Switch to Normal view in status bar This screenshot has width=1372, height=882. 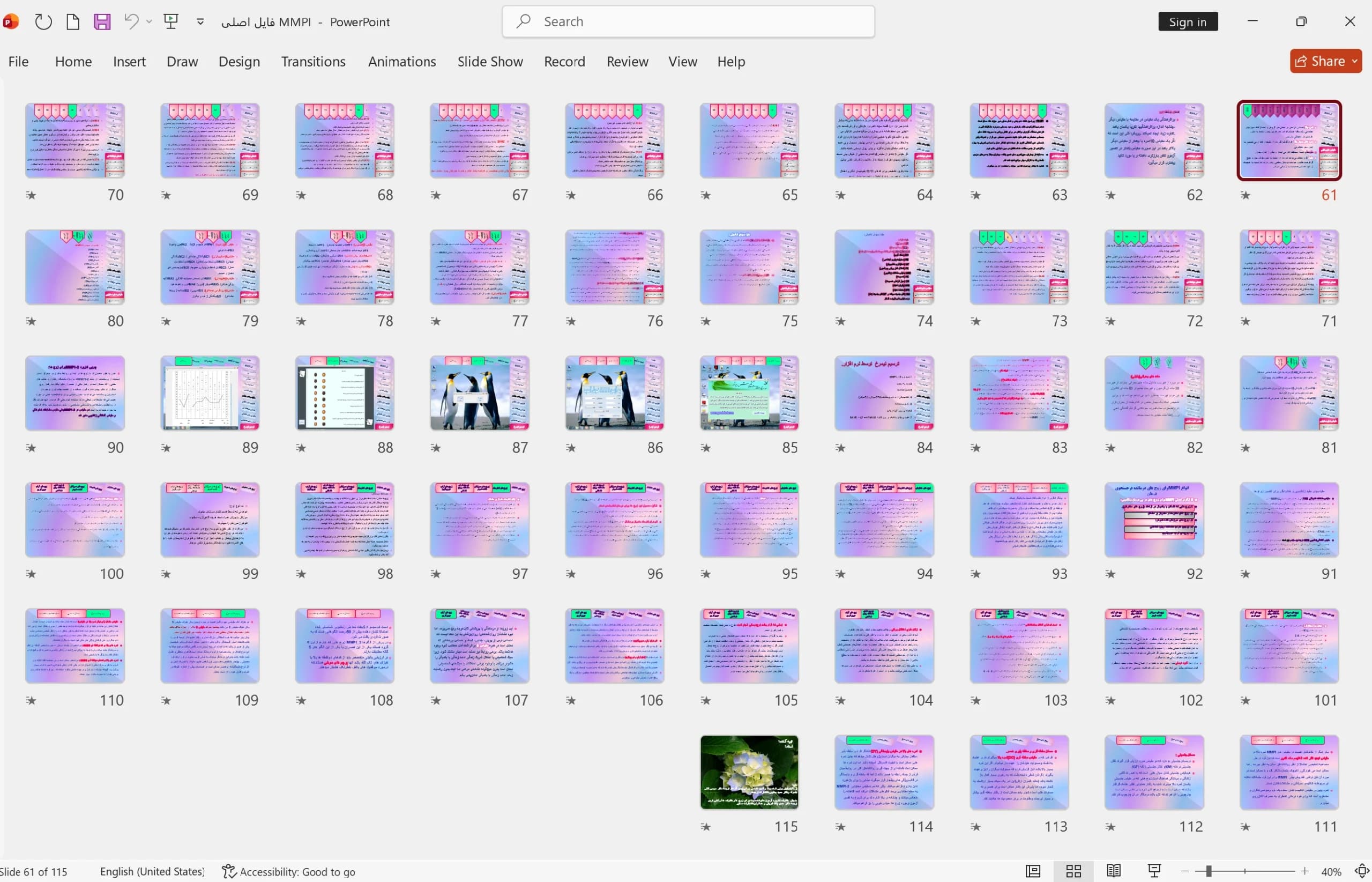coord(1033,871)
